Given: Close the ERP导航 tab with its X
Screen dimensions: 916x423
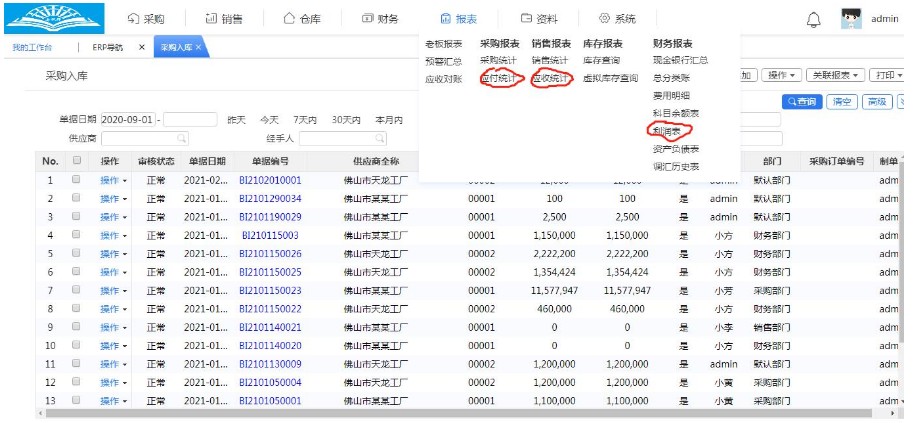Looking at the screenshot, I should (x=142, y=47).
